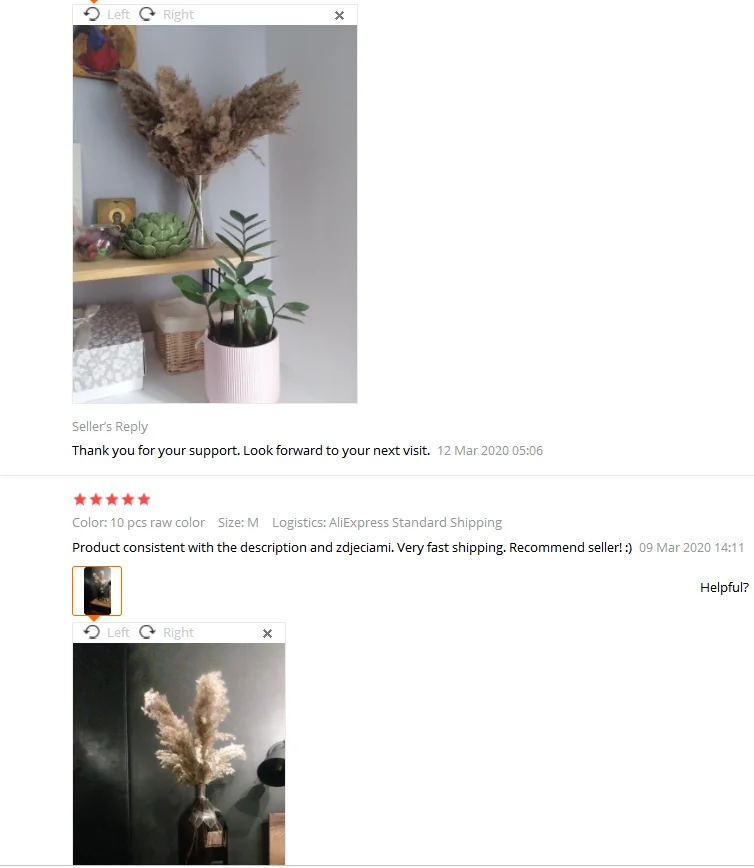The height and width of the screenshot is (868, 754).
Task: Click the rotate-left icon above the dark vase photo
Action: click(x=92, y=632)
